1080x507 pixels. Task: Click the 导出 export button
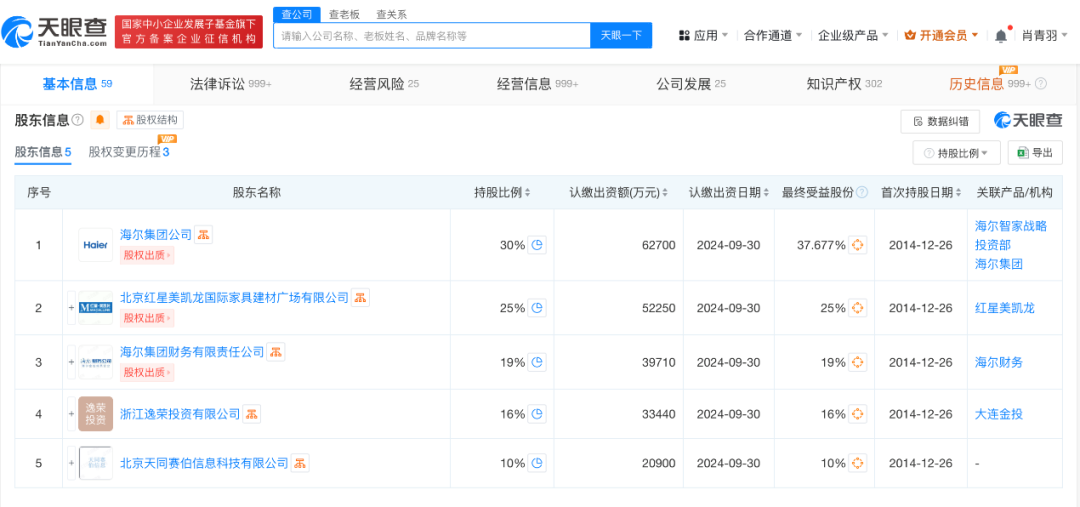[1035, 153]
